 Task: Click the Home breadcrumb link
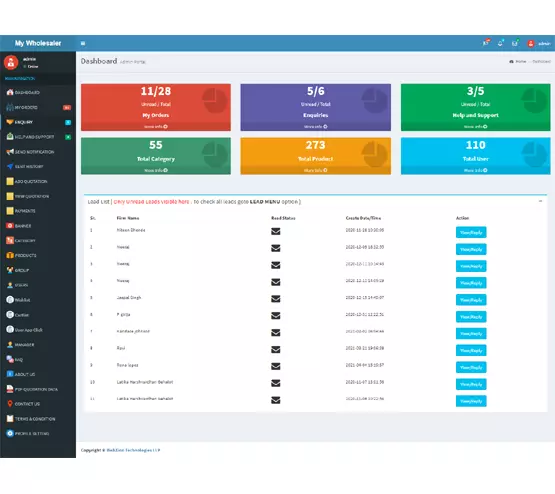click(517, 62)
